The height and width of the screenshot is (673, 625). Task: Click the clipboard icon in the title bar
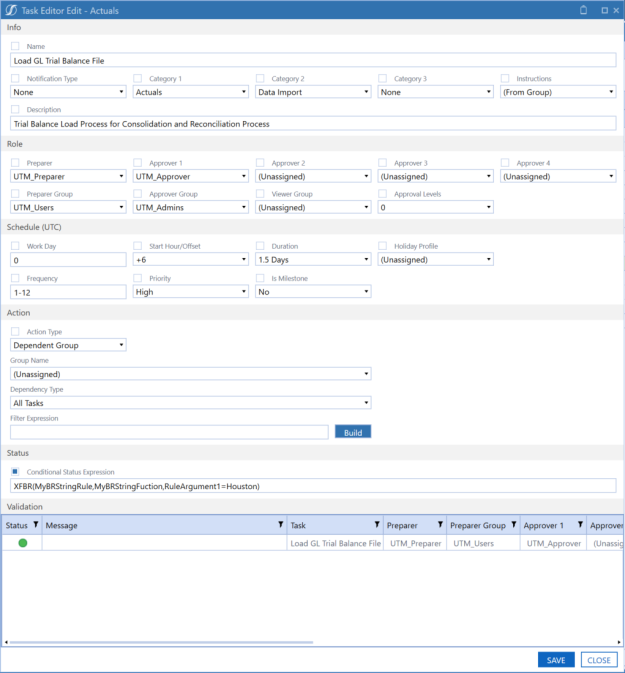pos(584,10)
